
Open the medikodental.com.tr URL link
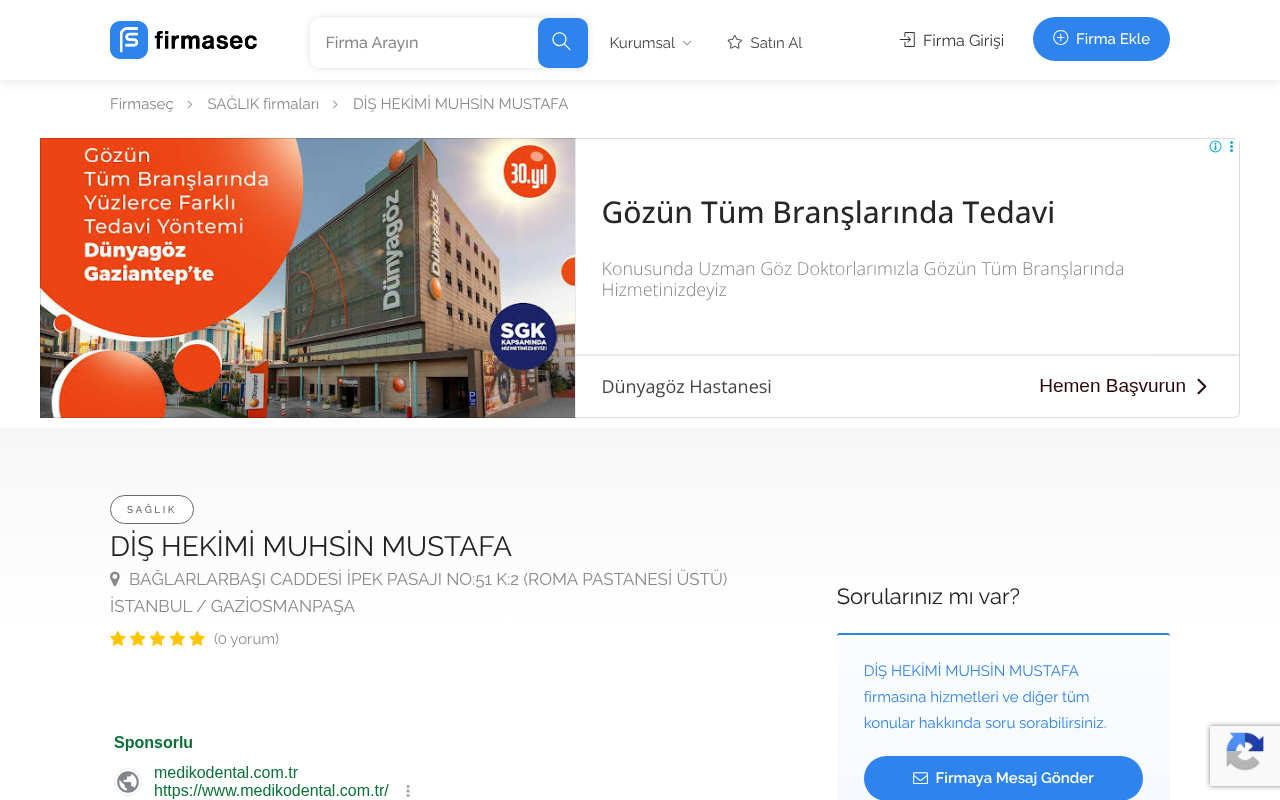tap(271, 791)
